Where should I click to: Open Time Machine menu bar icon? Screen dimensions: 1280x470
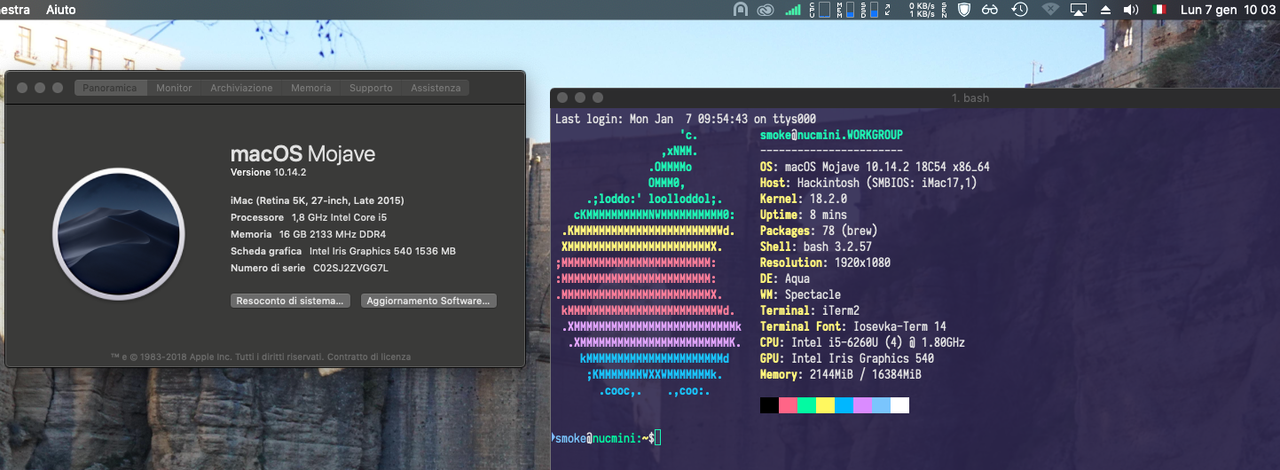tap(1019, 9)
